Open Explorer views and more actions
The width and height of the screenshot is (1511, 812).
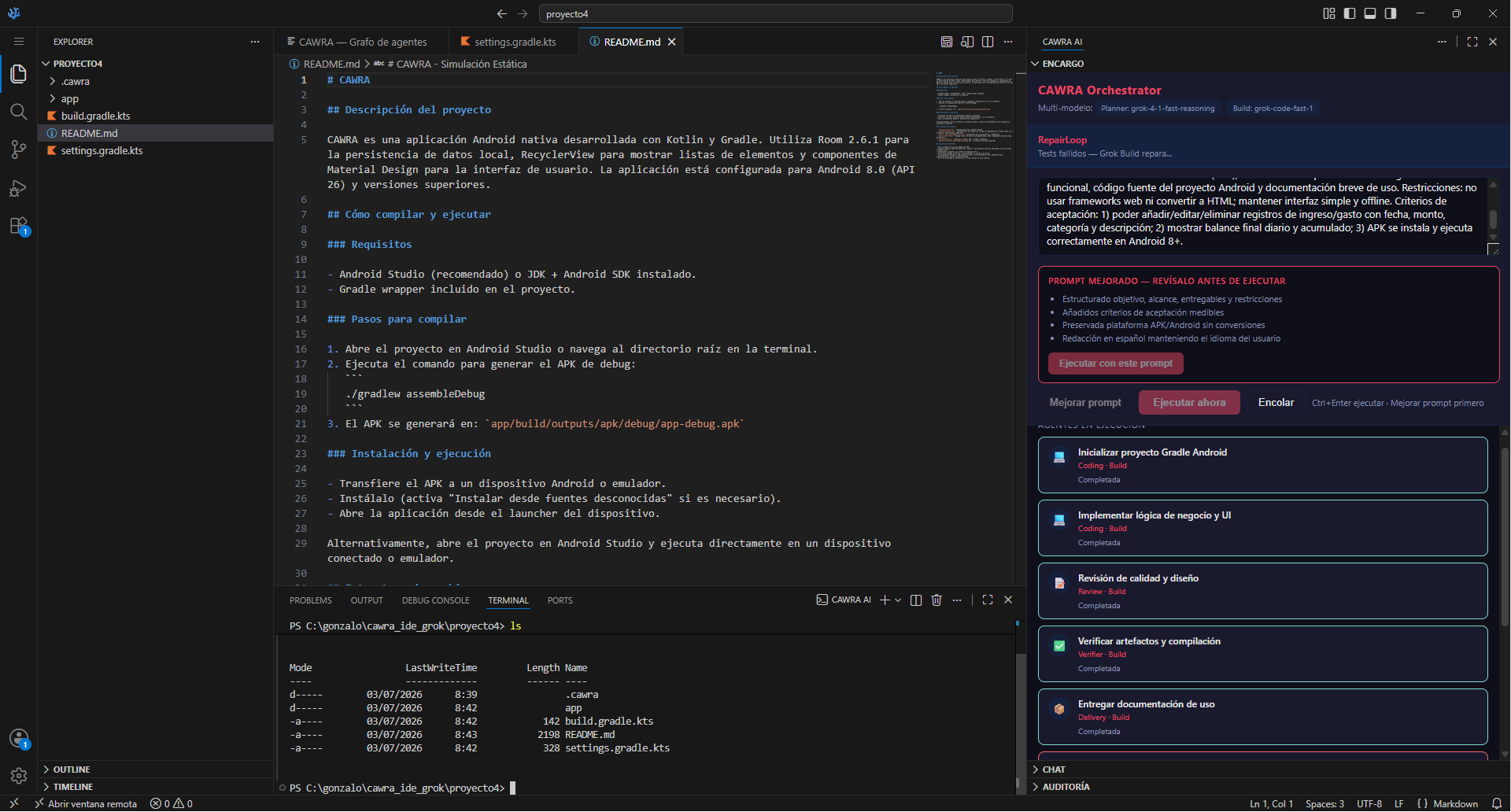tap(255, 42)
